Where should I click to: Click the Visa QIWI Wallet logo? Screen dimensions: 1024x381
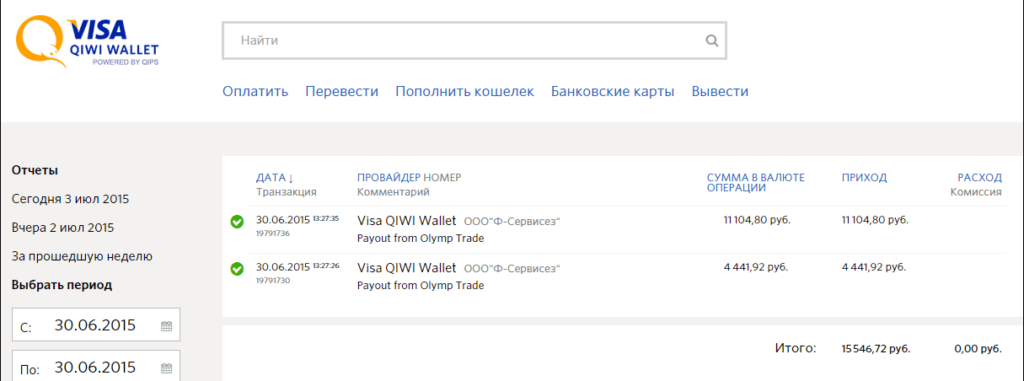click(88, 42)
